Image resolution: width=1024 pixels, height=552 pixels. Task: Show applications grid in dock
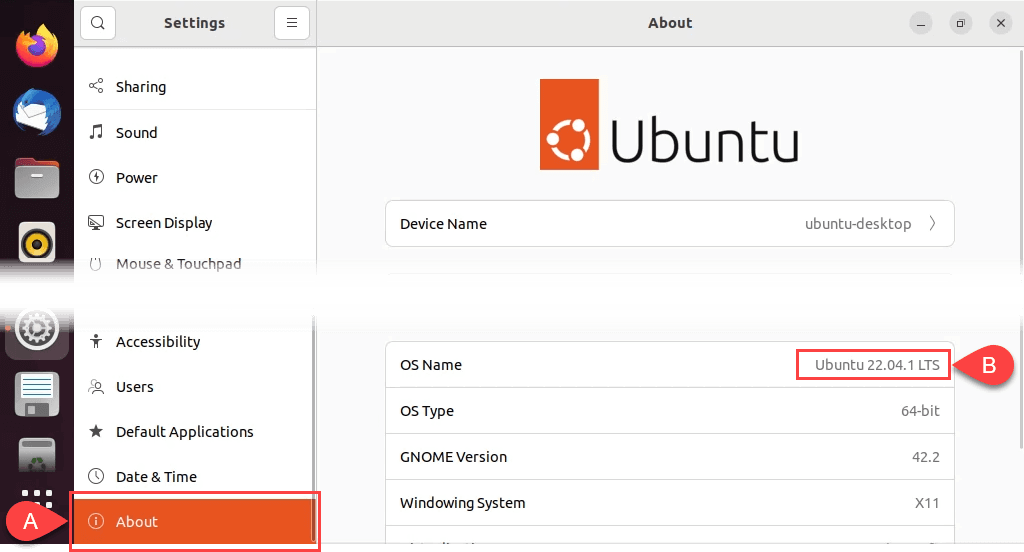tap(37, 497)
